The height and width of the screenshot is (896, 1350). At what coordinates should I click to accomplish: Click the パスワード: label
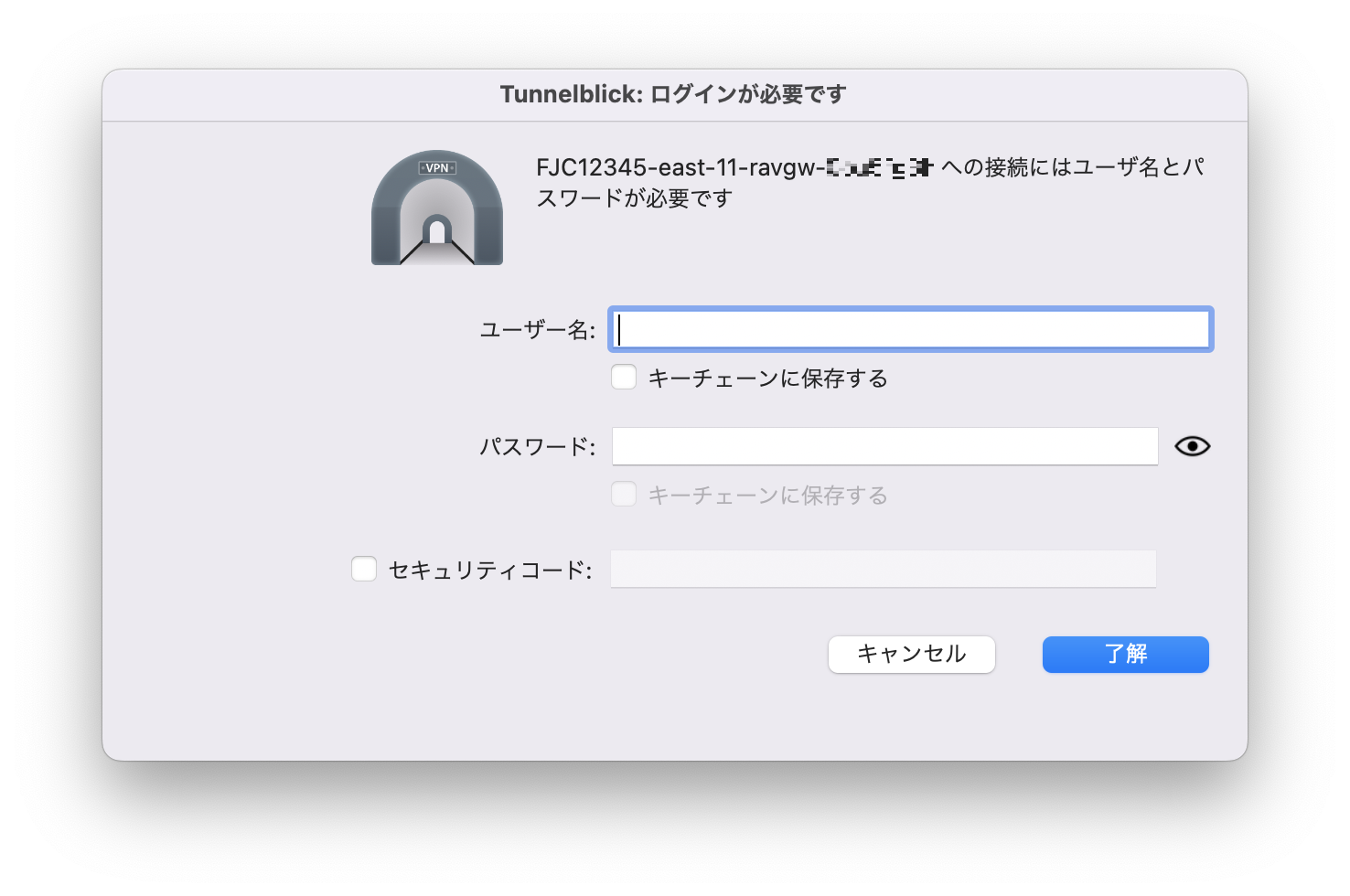537,446
